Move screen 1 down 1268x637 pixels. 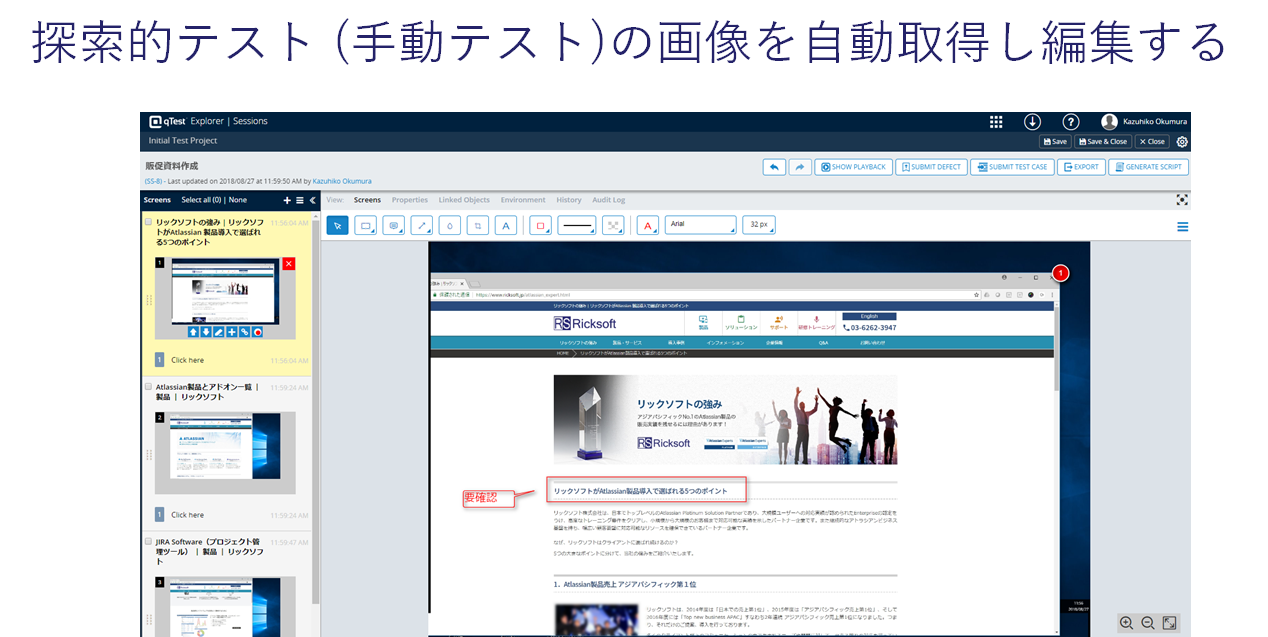tap(206, 332)
